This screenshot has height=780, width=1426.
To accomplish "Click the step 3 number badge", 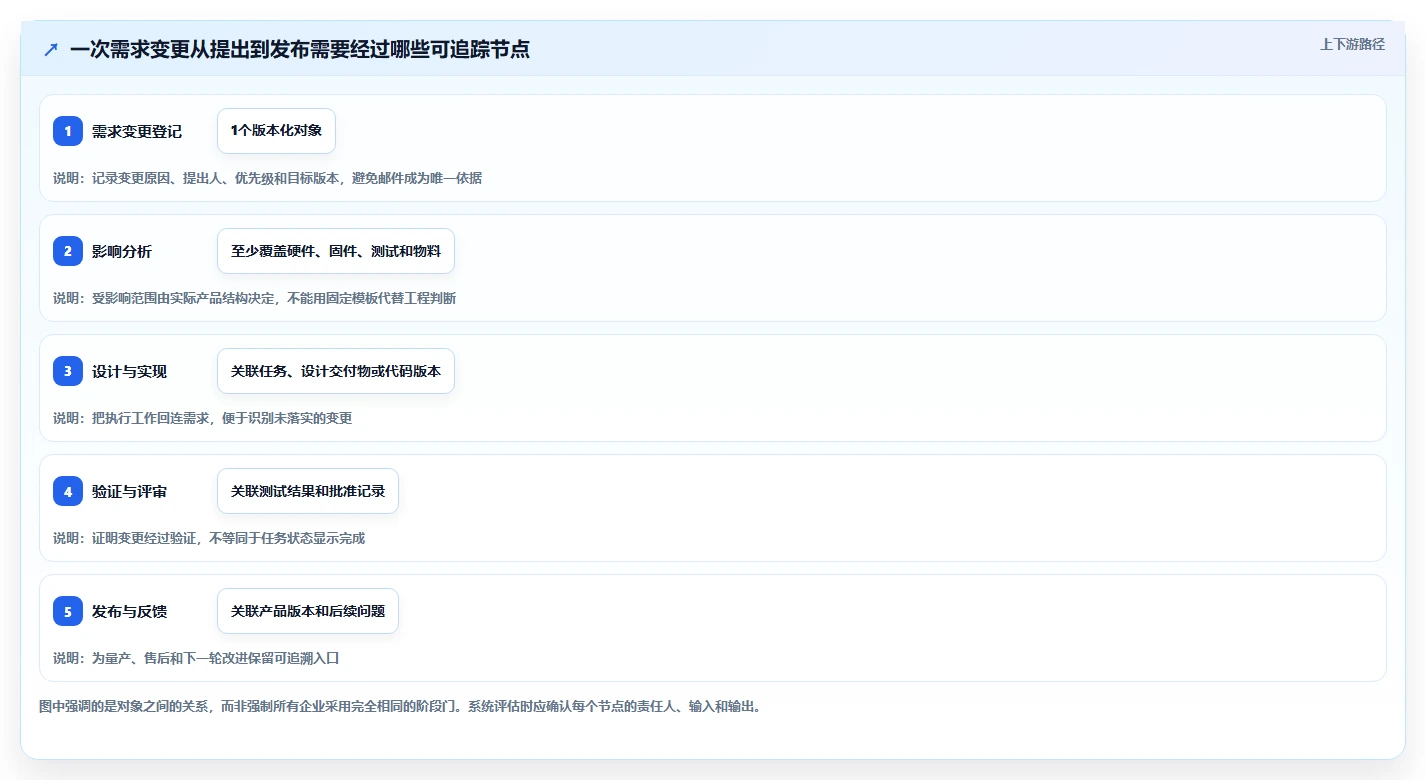I will tap(68, 371).
